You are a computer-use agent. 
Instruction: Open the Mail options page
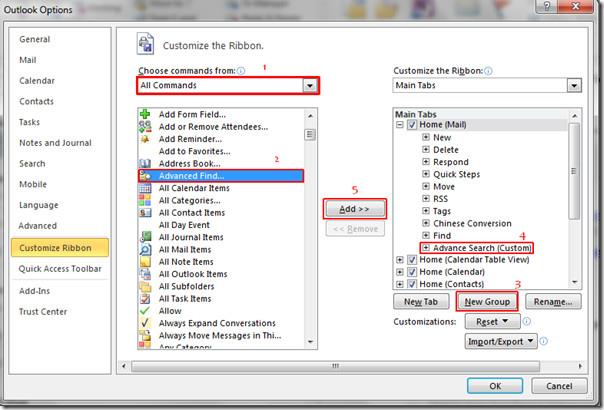pyautogui.click(x=28, y=60)
